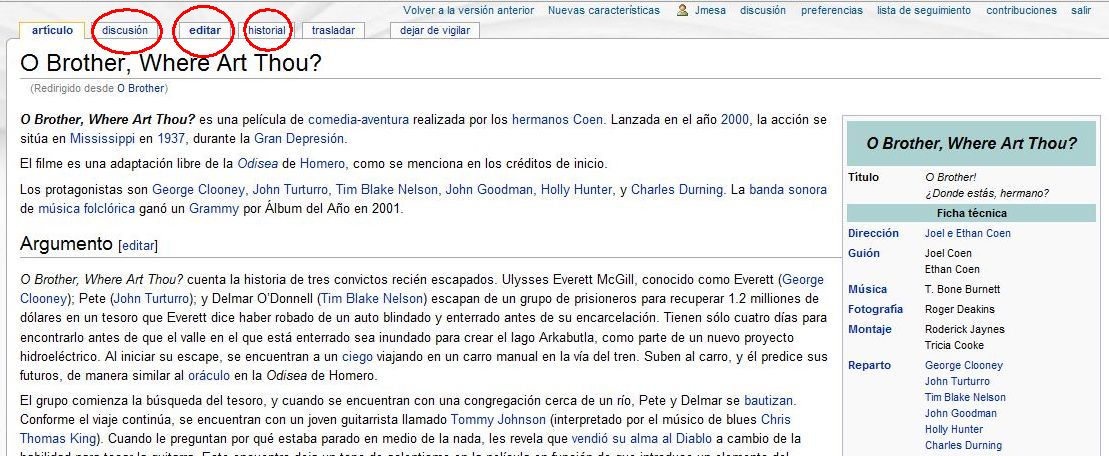This screenshot has width=1109, height=456.
Task: Click Volver a la versión anterior
Action: tap(468, 11)
